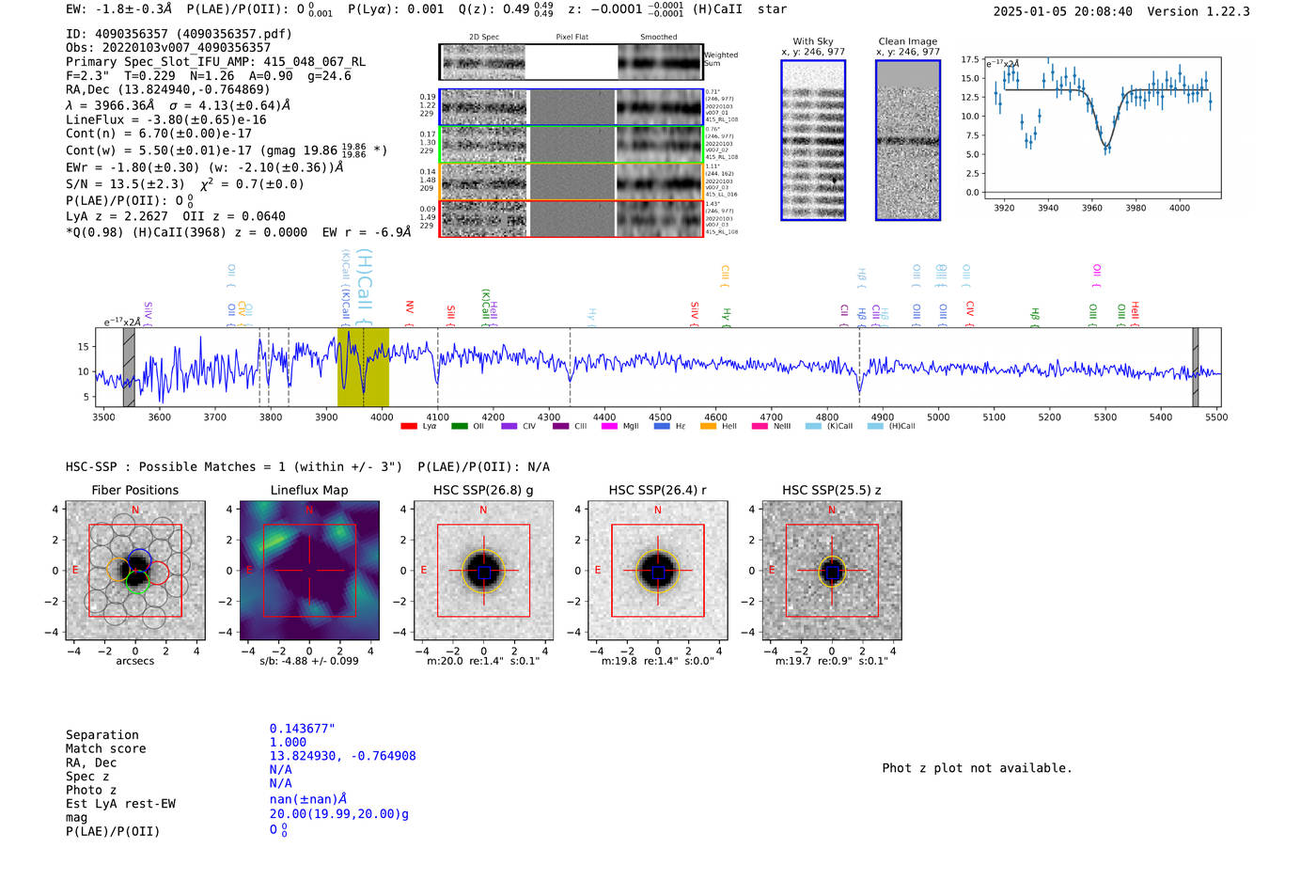The image size is (1316, 896).
Task: Open the "Lineflux Map" image
Action: (x=309, y=571)
